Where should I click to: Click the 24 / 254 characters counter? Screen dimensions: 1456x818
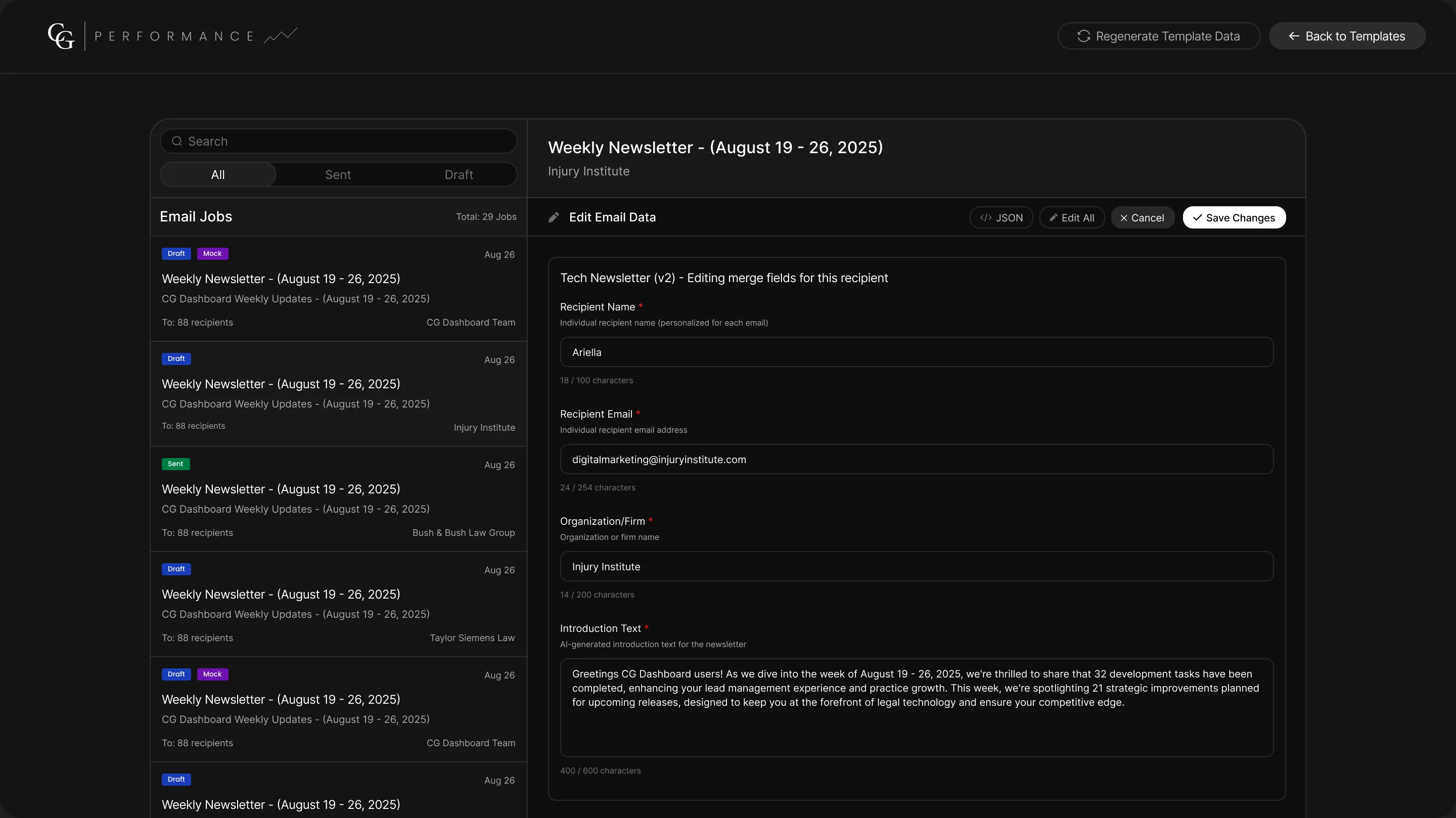click(x=598, y=488)
